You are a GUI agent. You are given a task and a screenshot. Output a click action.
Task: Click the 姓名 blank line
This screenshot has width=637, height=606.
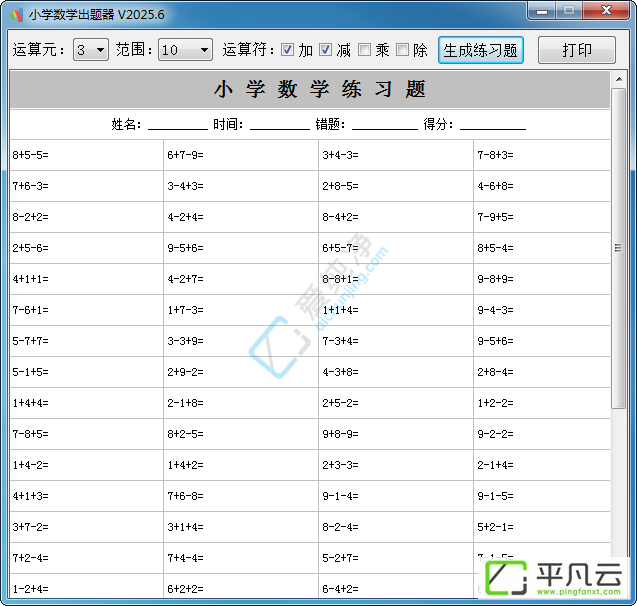(178, 125)
